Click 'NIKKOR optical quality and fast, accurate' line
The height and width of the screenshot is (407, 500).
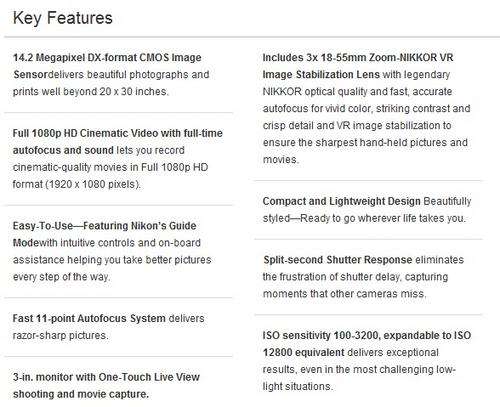357,92
